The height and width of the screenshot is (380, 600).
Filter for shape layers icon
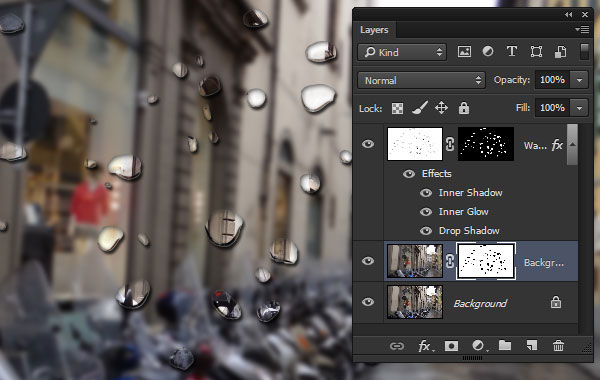point(536,52)
